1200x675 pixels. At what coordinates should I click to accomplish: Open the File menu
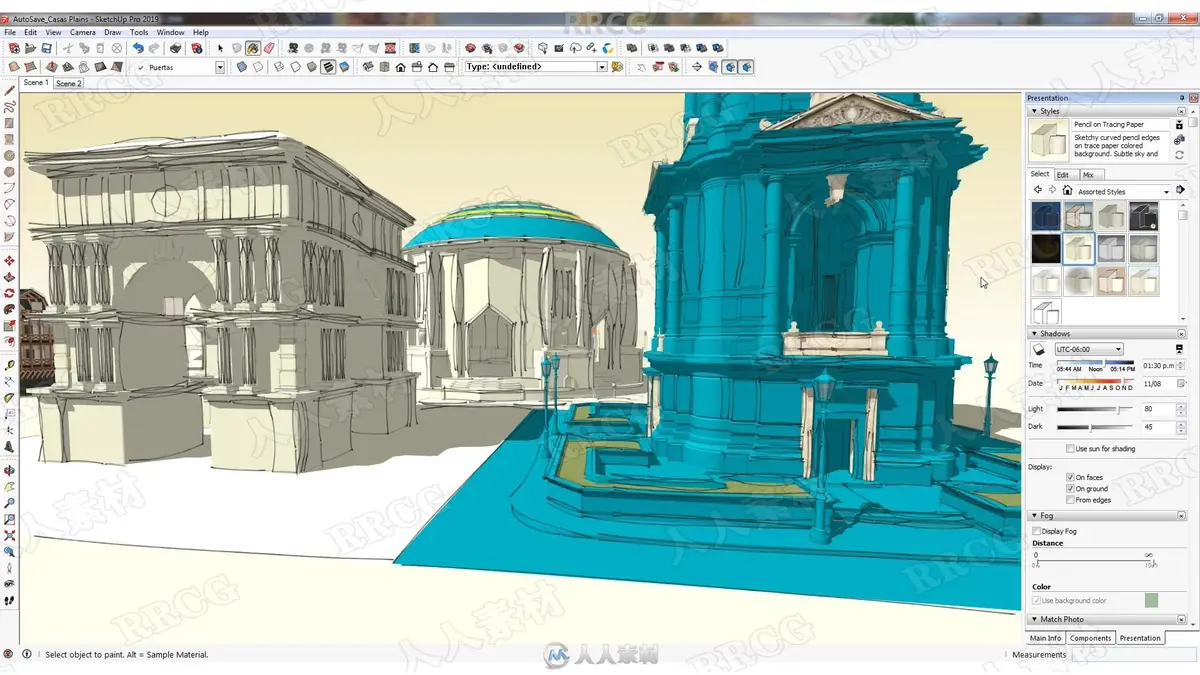10,32
